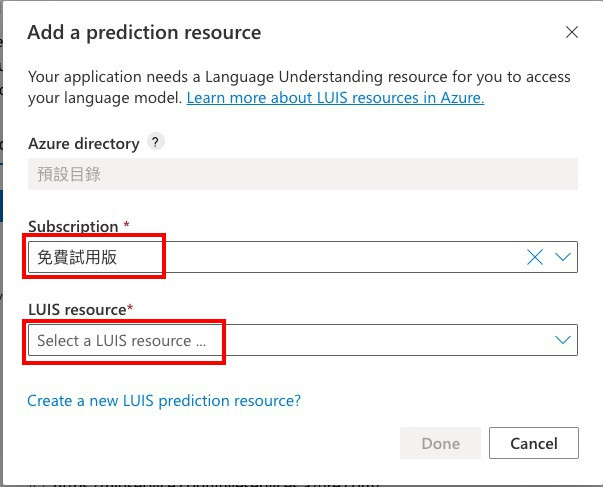Viewport: 603px width, 487px height.
Task: Click the disabled Azure directory field 預設目錄
Action: coord(302,175)
